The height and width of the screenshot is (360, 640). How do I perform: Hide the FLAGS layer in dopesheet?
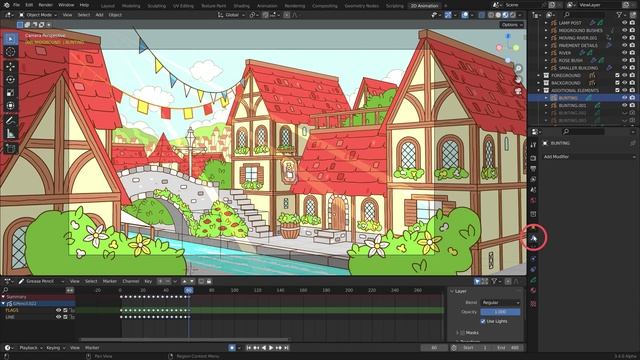(58, 310)
